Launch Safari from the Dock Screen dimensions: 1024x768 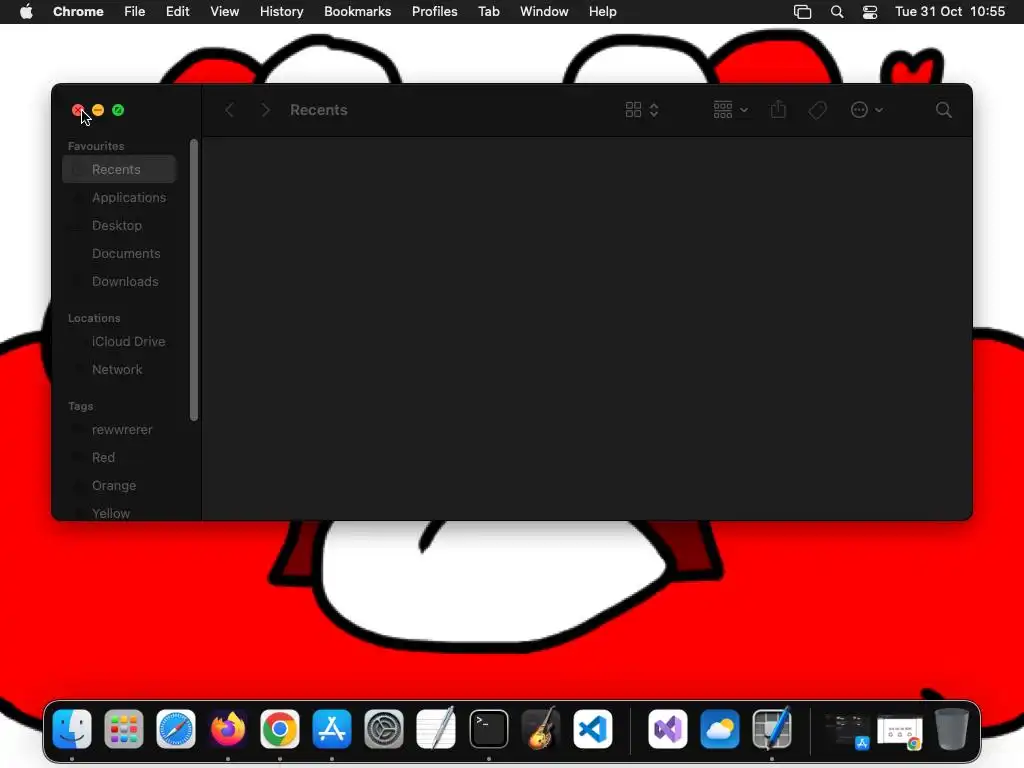pyautogui.click(x=176, y=729)
